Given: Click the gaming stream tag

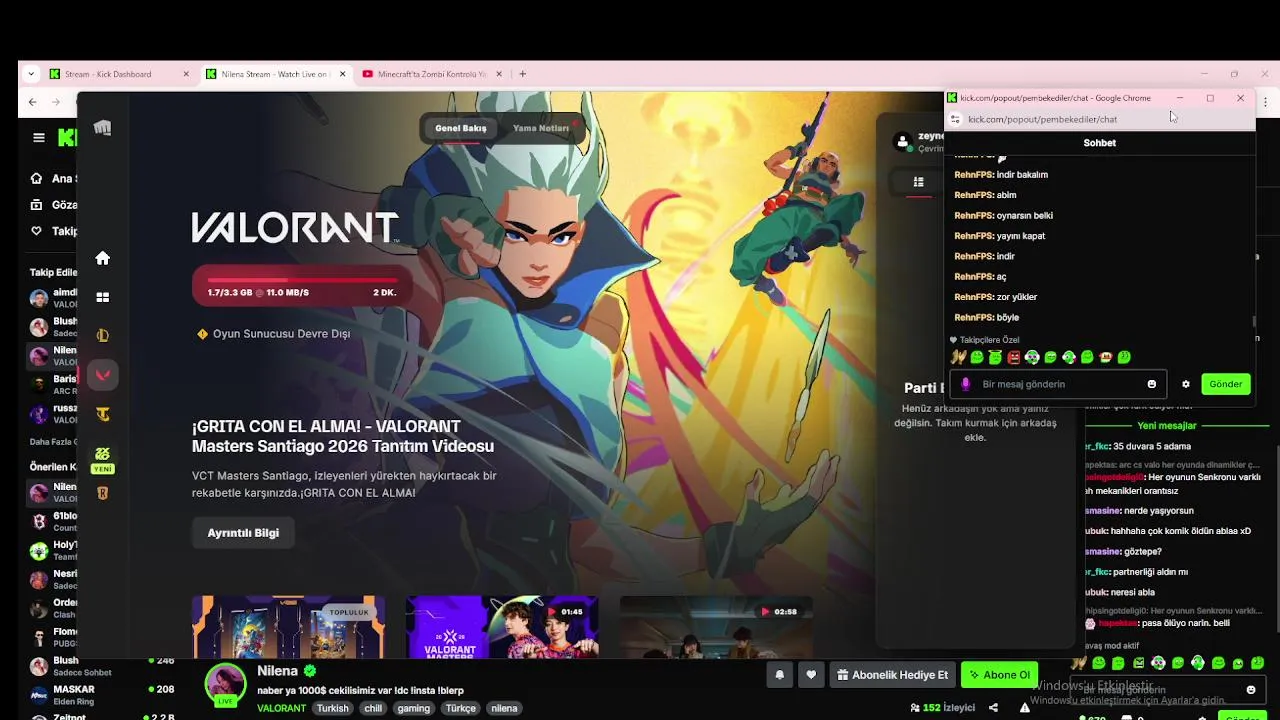Looking at the screenshot, I should (x=413, y=708).
